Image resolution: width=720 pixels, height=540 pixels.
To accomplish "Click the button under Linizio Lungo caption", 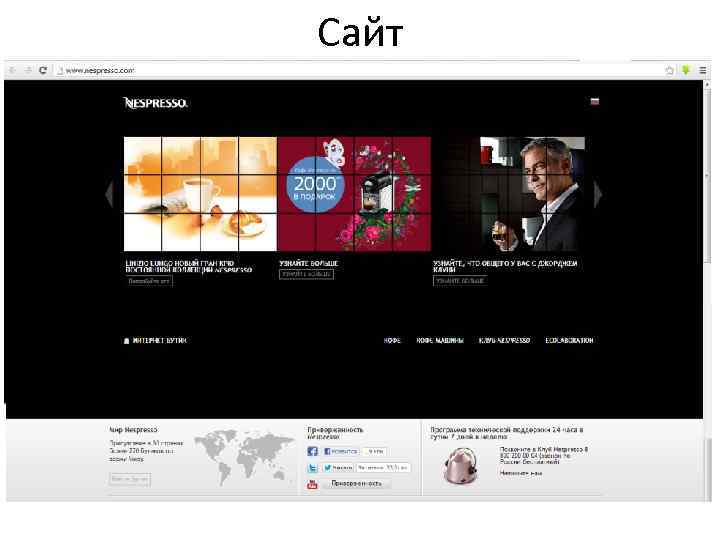I will (x=149, y=281).
